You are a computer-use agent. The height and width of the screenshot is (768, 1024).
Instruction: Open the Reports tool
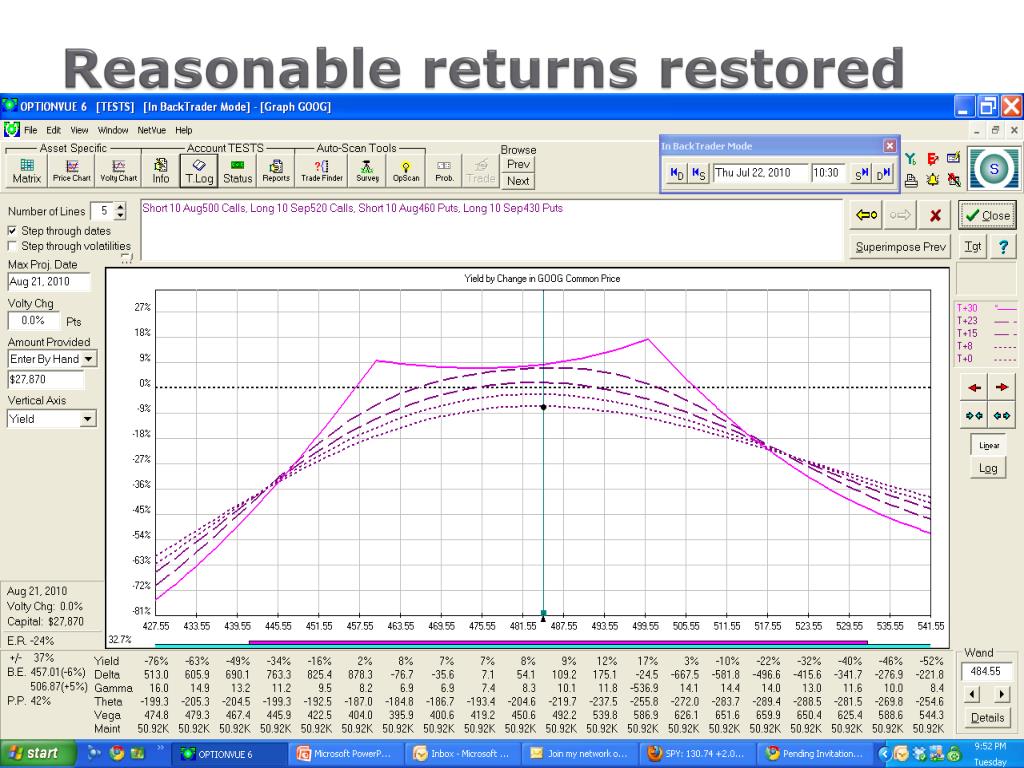click(x=276, y=170)
